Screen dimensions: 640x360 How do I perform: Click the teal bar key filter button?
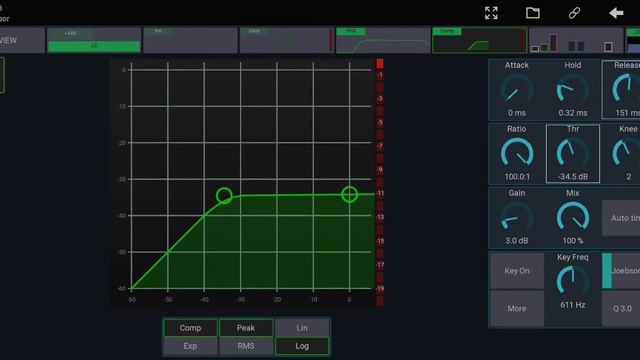[x=621, y=271]
